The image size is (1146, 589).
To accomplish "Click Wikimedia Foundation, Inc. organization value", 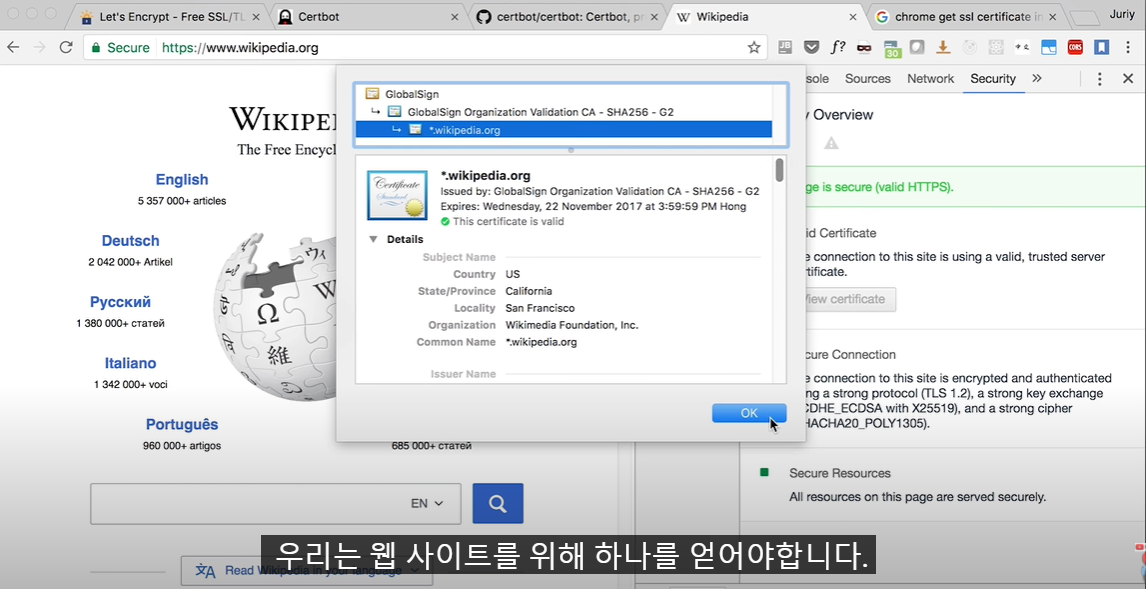I will (x=572, y=325).
